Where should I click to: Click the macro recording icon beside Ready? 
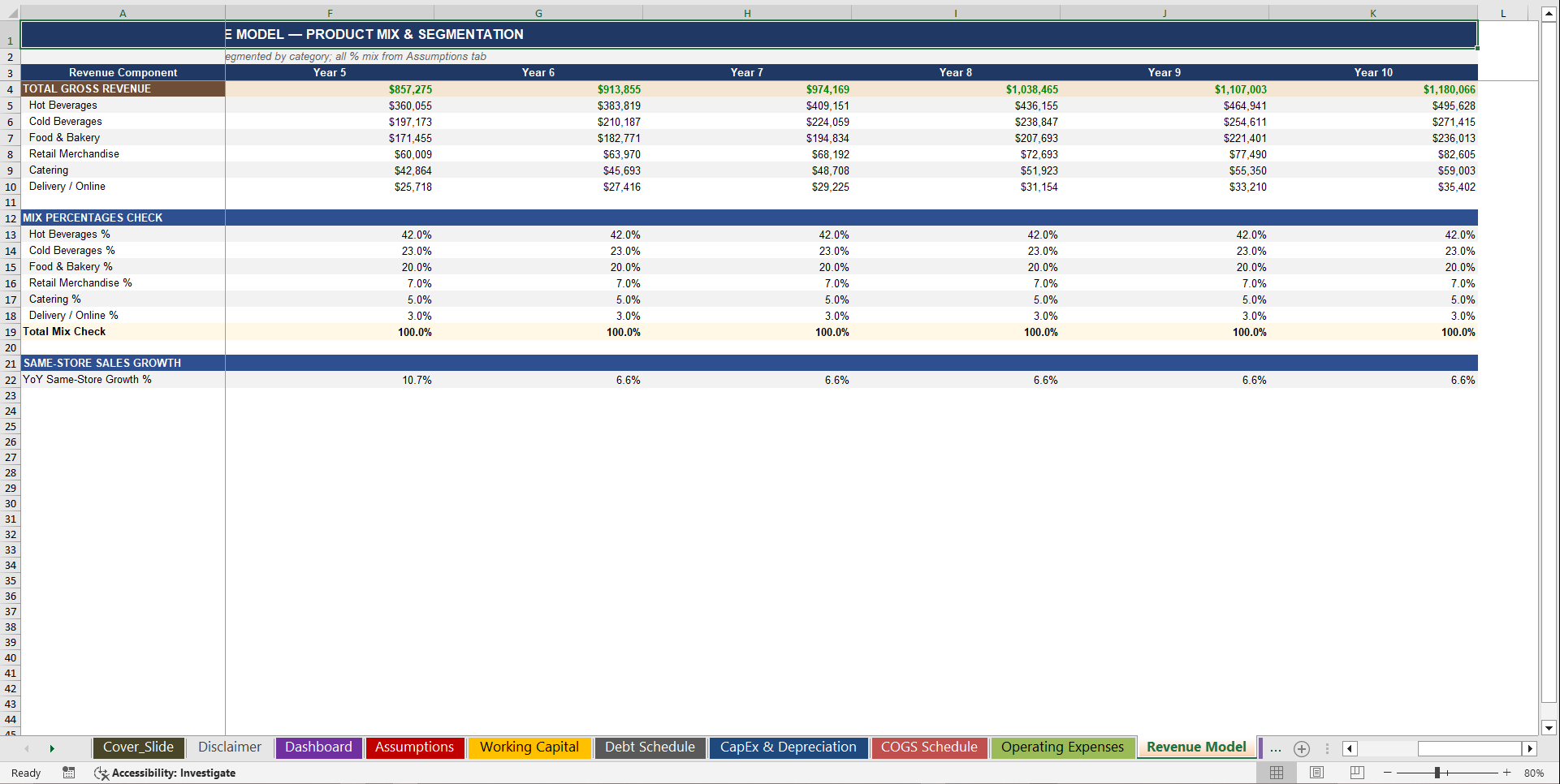69,773
